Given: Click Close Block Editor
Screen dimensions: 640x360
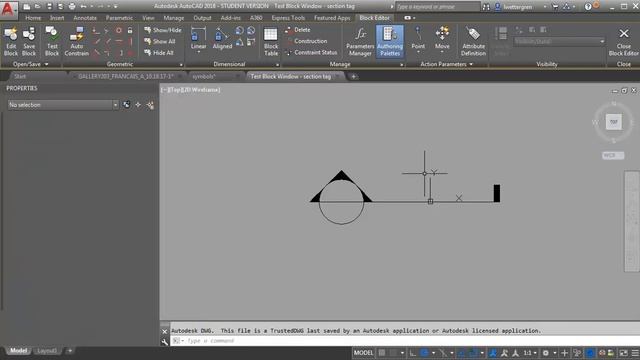Looking at the screenshot, I should (623, 42).
